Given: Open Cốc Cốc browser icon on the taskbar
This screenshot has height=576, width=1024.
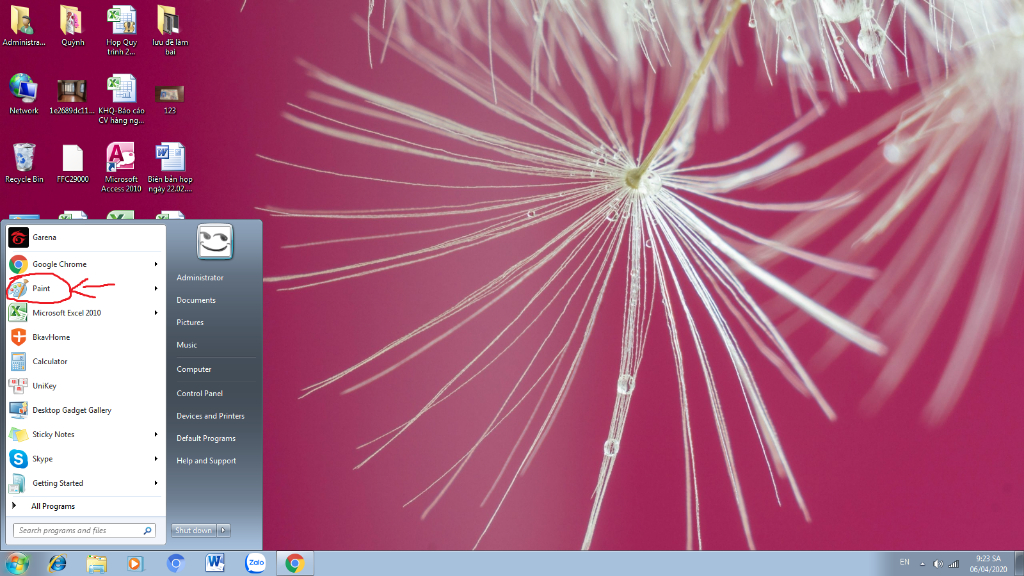Looking at the screenshot, I should [x=175, y=563].
